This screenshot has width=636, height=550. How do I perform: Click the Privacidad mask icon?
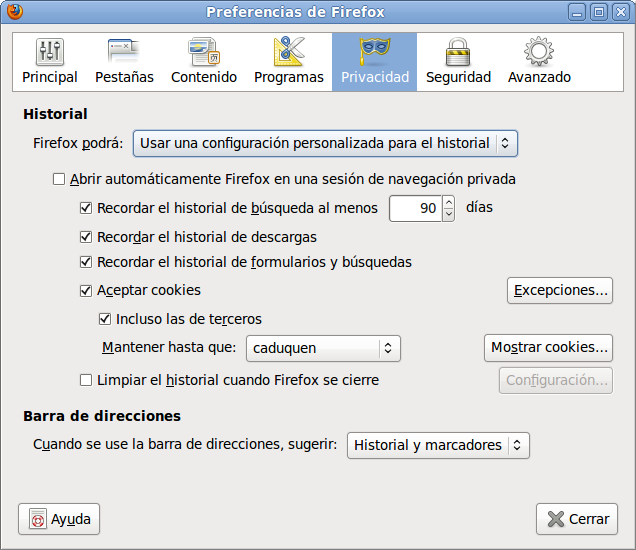pos(375,51)
